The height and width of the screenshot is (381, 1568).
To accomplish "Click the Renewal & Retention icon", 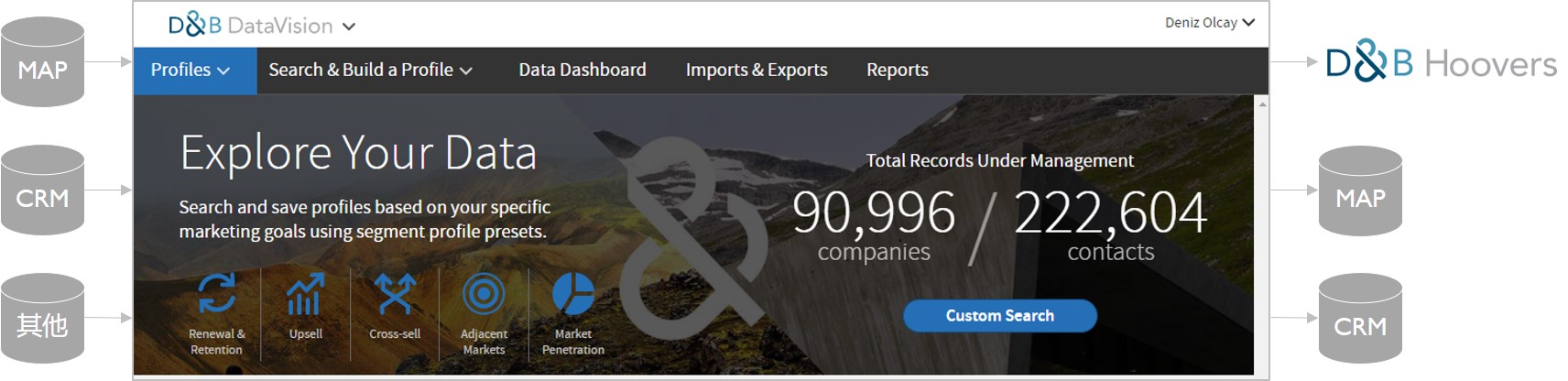I will coord(216,294).
